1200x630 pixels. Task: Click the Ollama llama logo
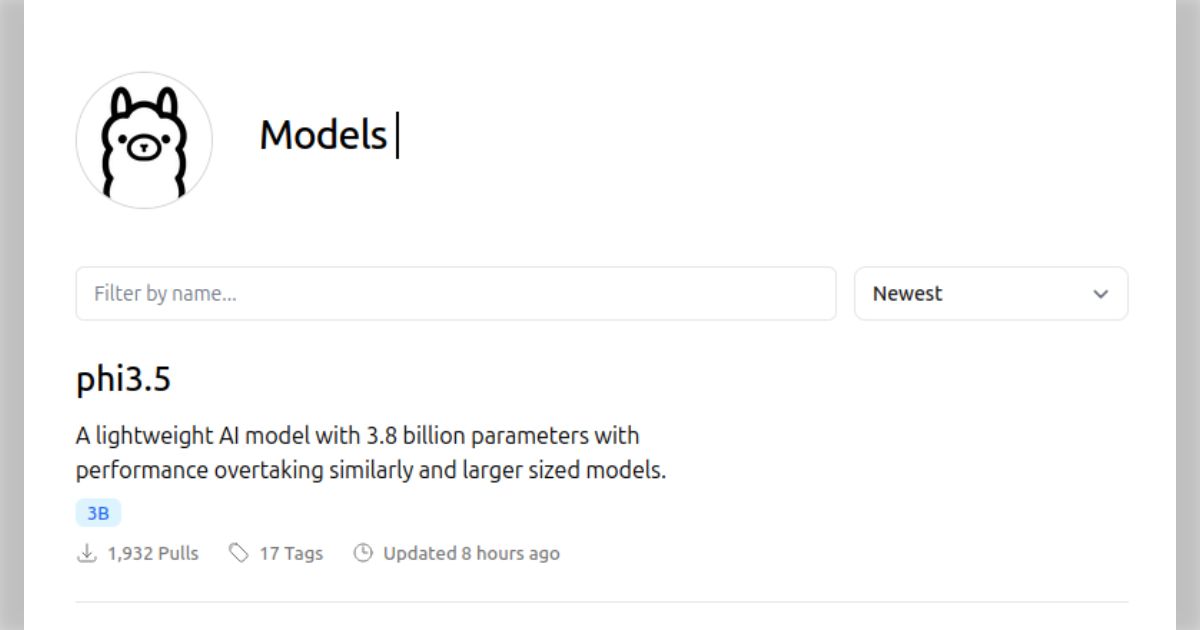click(144, 140)
